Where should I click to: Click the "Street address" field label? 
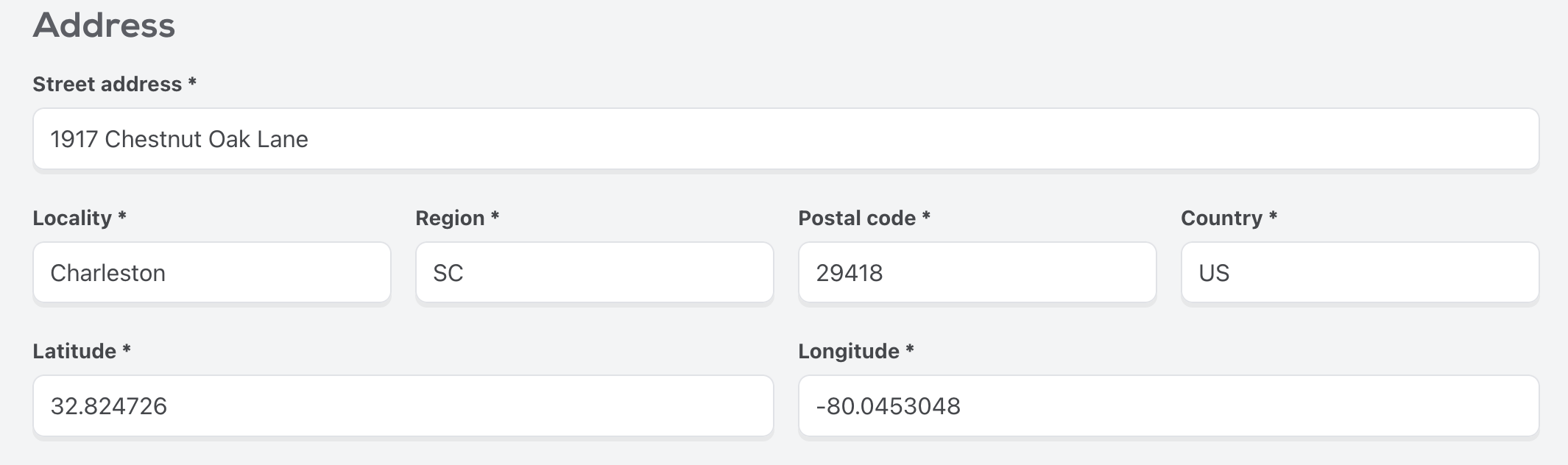107,85
